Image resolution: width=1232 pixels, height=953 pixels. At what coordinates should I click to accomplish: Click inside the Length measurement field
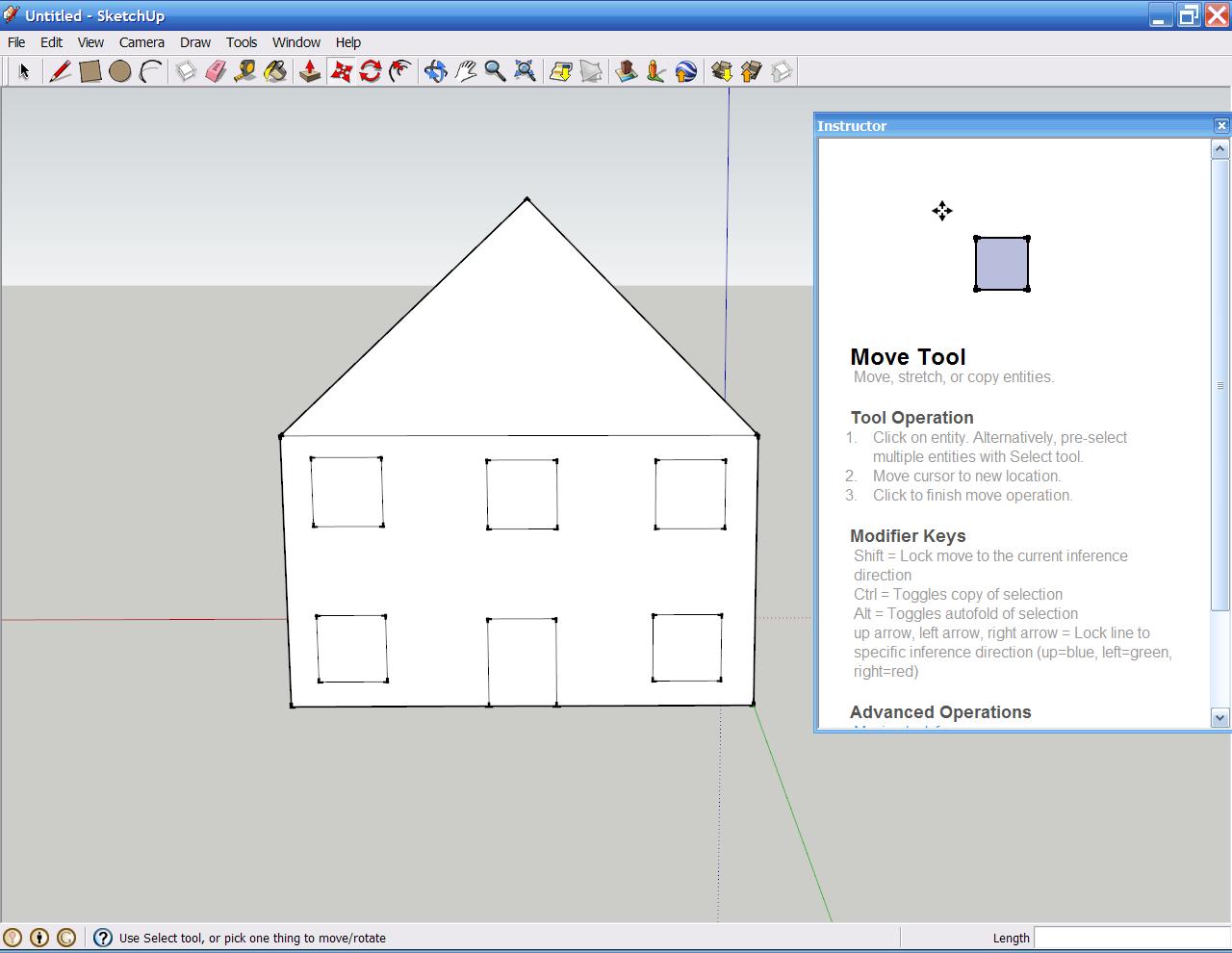coord(1126,937)
